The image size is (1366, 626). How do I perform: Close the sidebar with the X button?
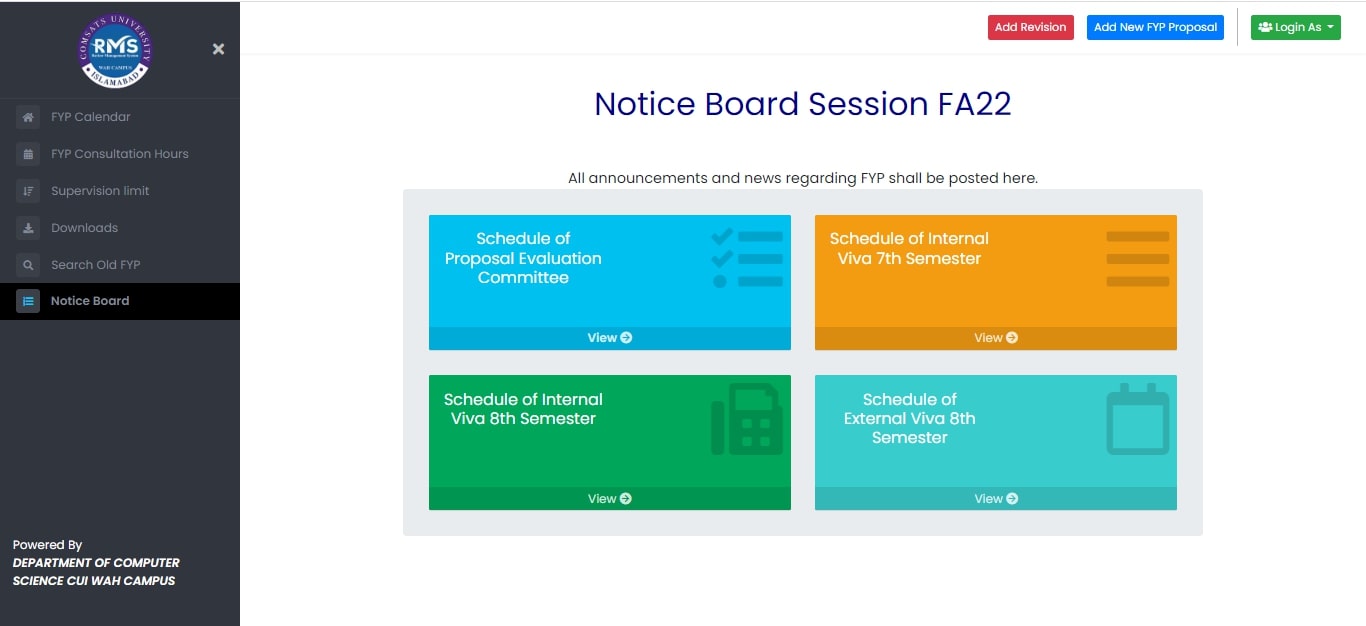218,49
